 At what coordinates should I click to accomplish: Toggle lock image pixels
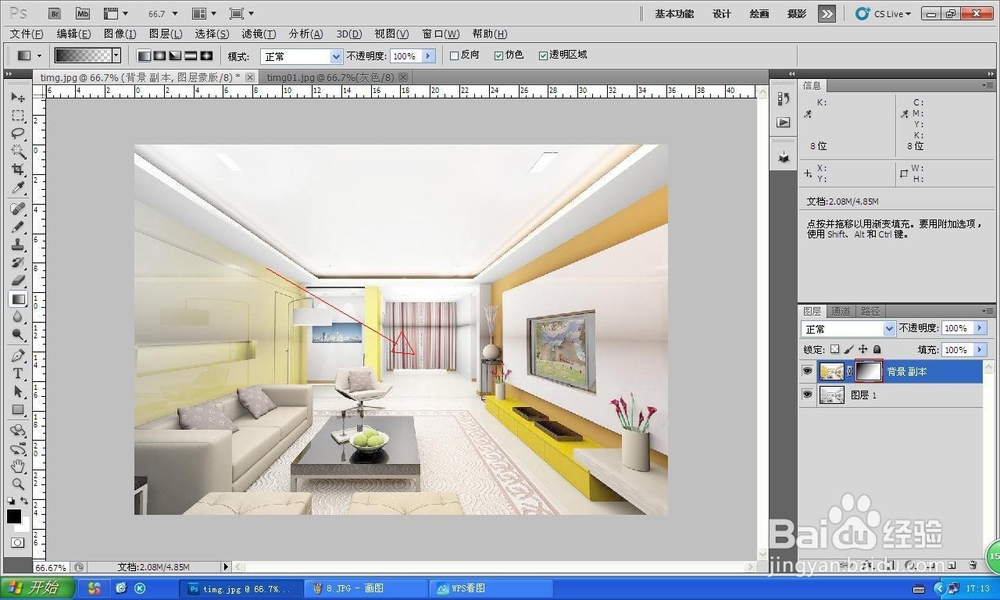point(849,349)
